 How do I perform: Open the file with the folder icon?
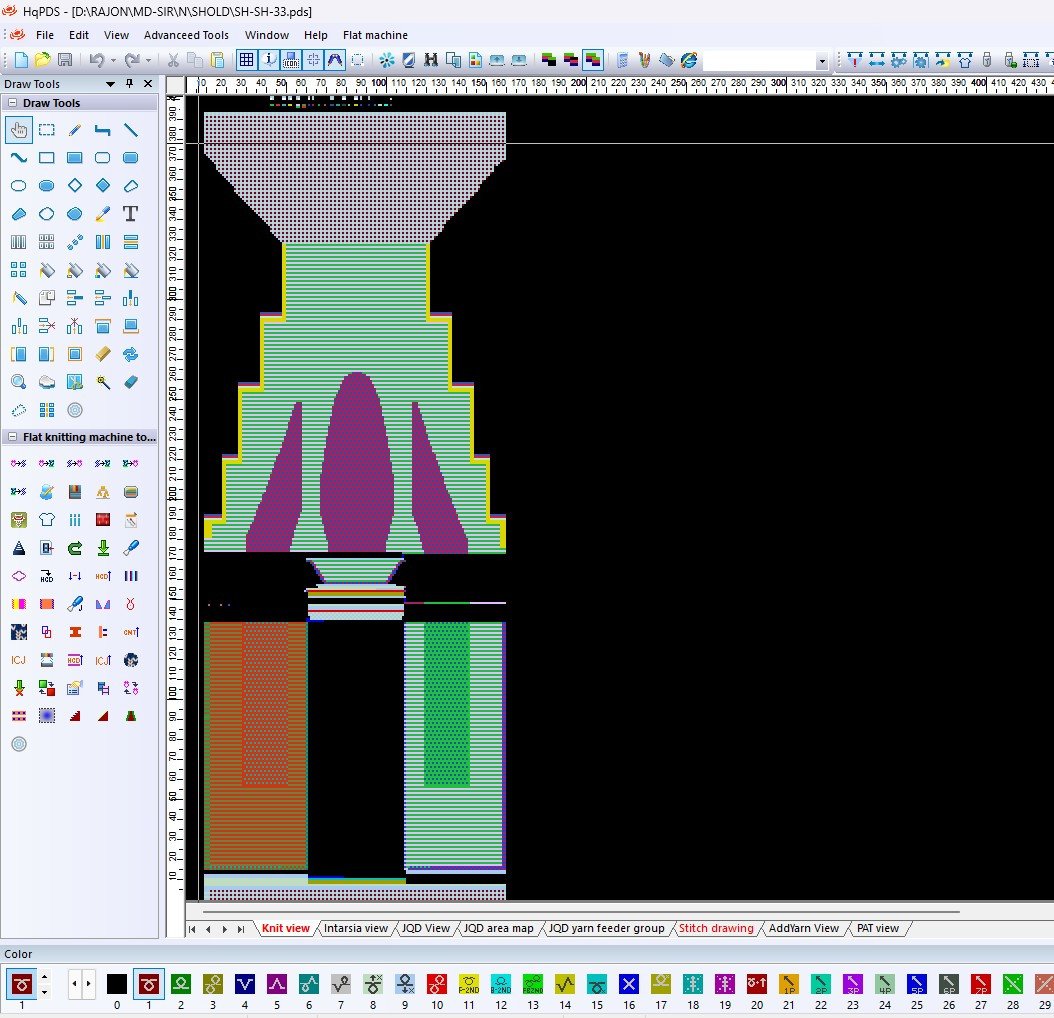pyautogui.click(x=43, y=61)
